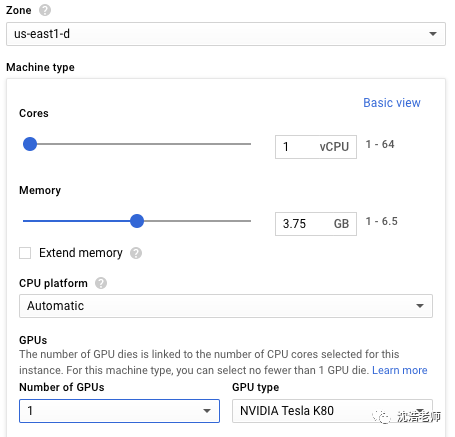This screenshot has width=455, height=437.
Task: Click the CPU platform help icon
Action: click(101, 283)
